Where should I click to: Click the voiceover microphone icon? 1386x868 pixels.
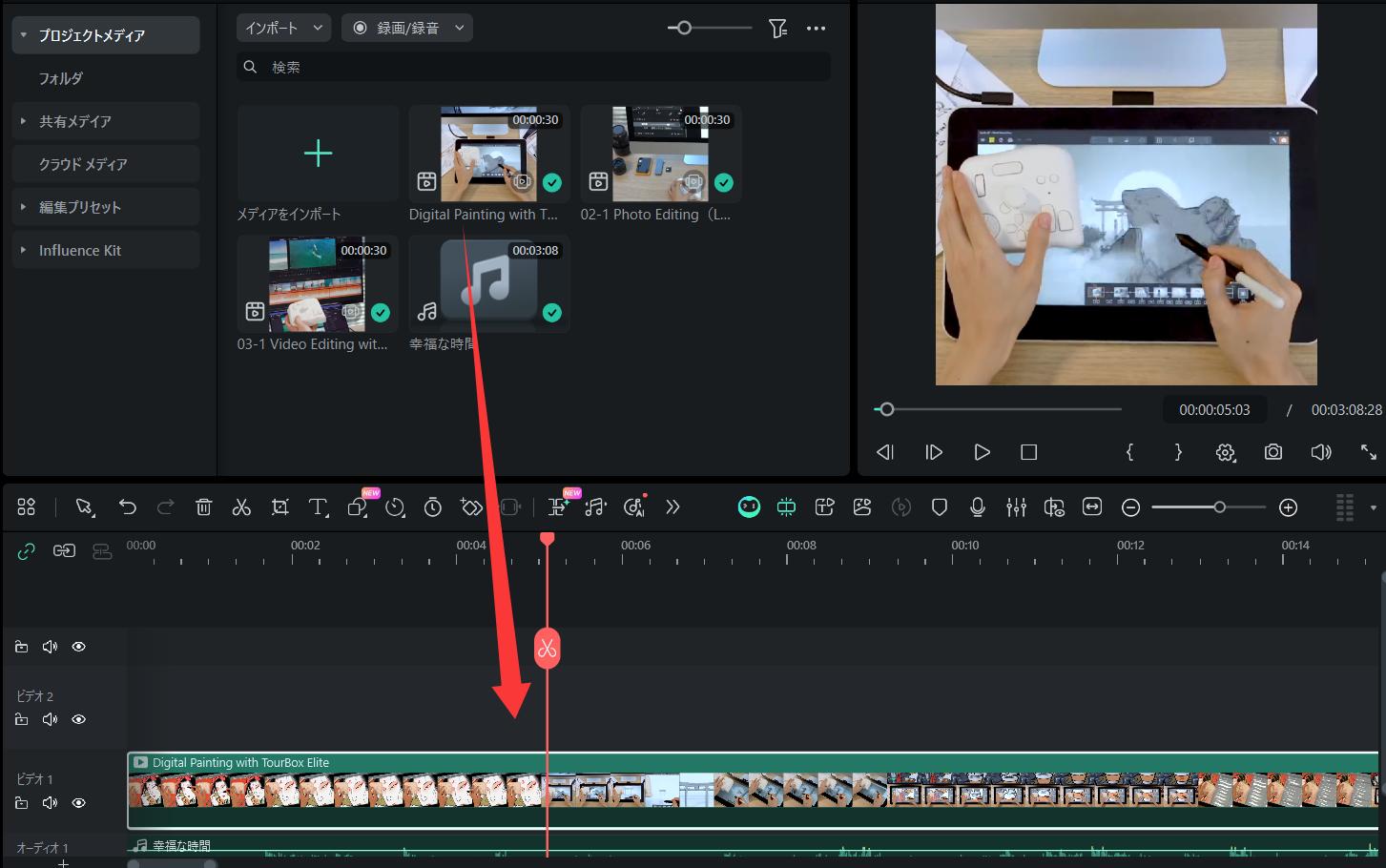(977, 507)
